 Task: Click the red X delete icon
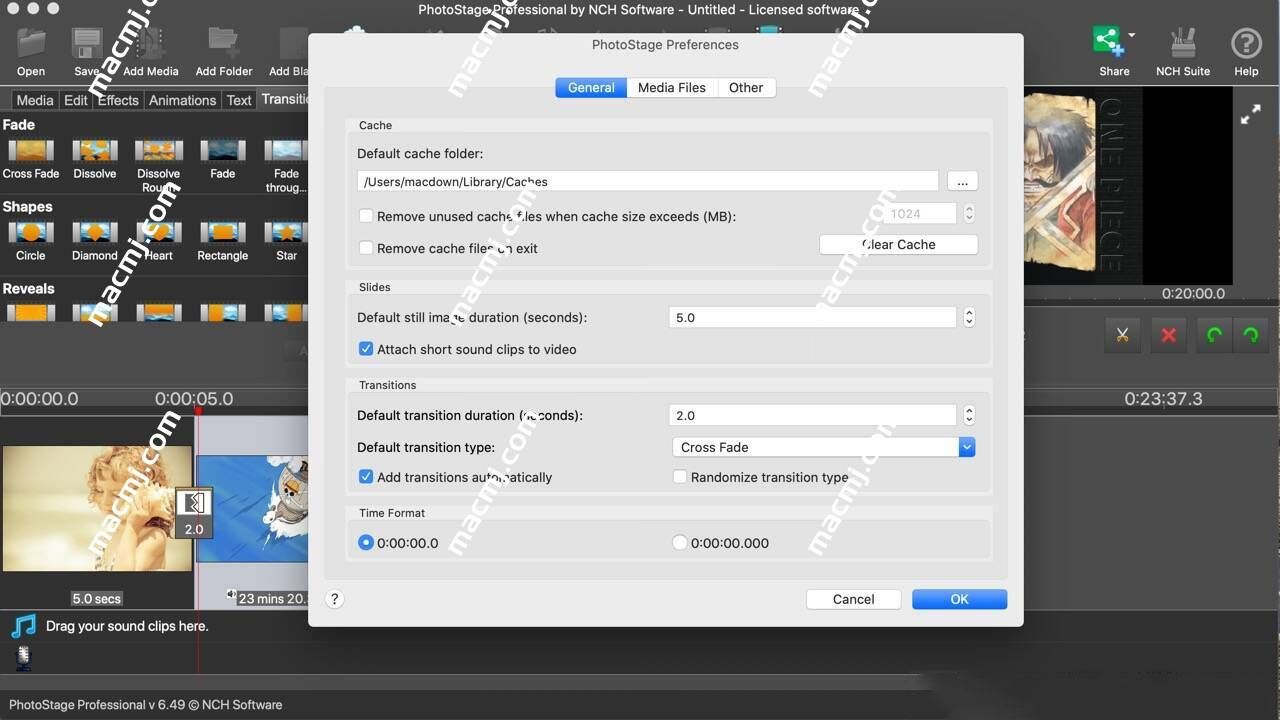pos(1168,335)
